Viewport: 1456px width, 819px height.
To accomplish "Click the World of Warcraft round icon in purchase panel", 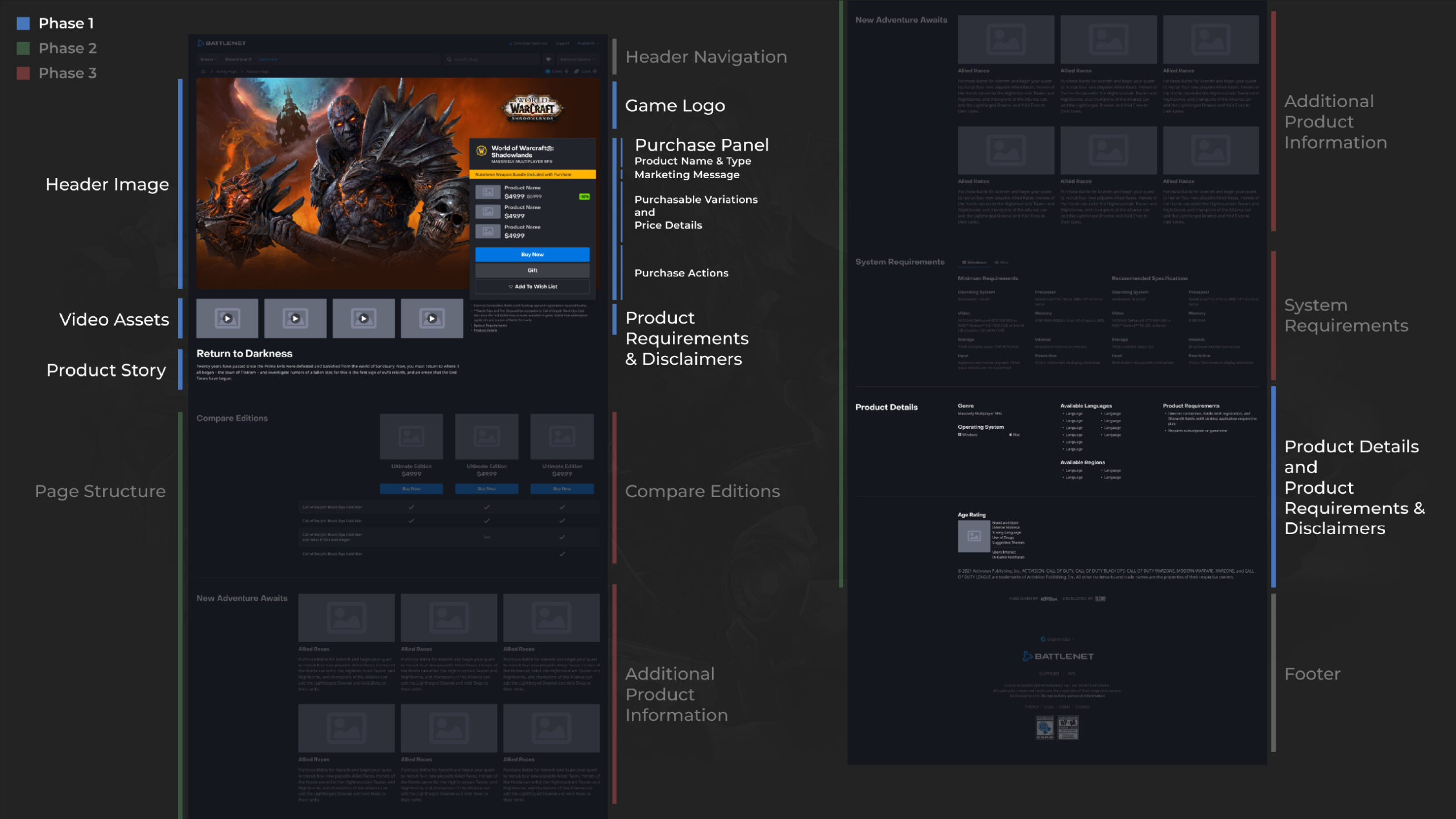I will (481, 151).
